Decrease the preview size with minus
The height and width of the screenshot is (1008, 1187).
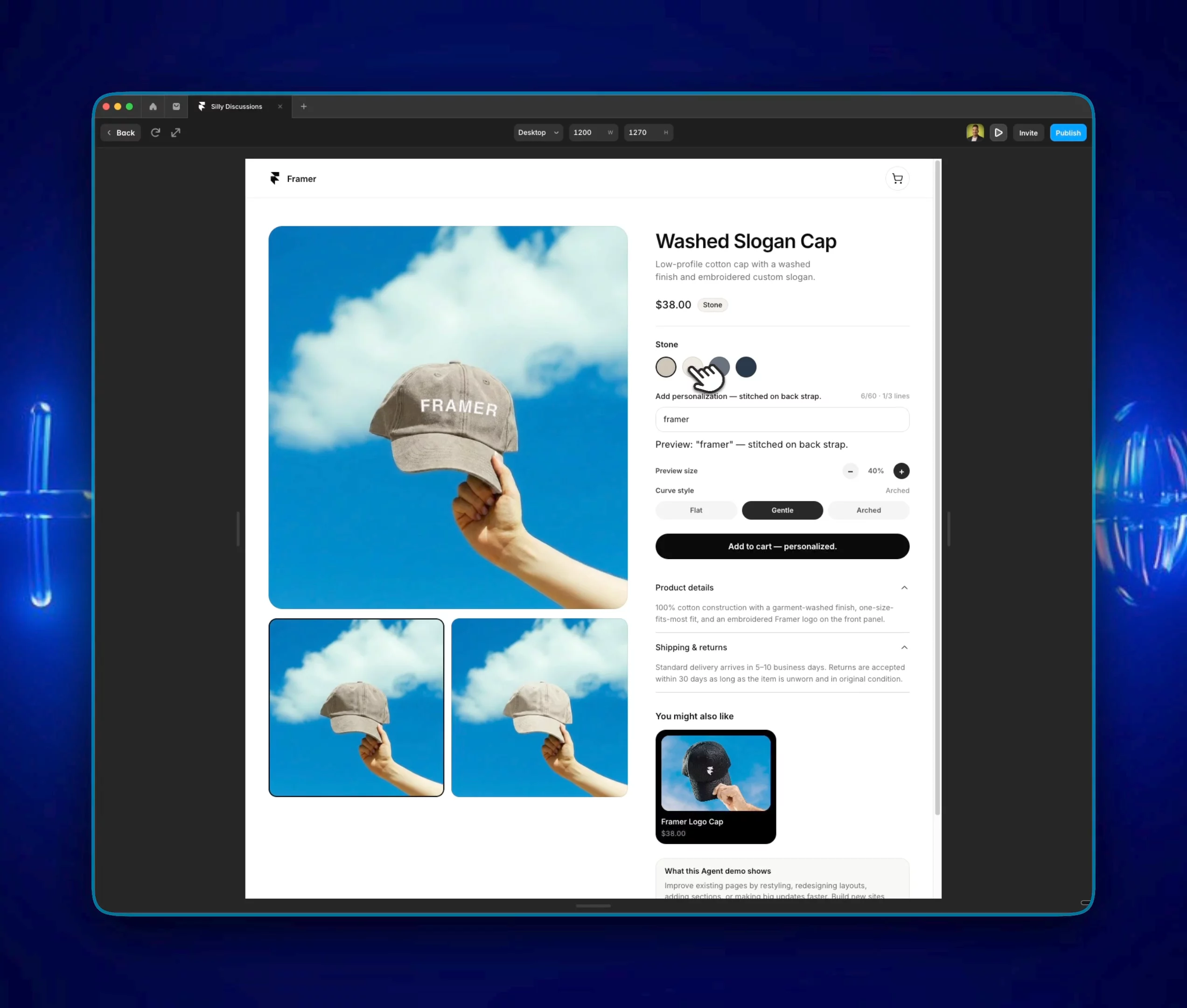[850, 471]
